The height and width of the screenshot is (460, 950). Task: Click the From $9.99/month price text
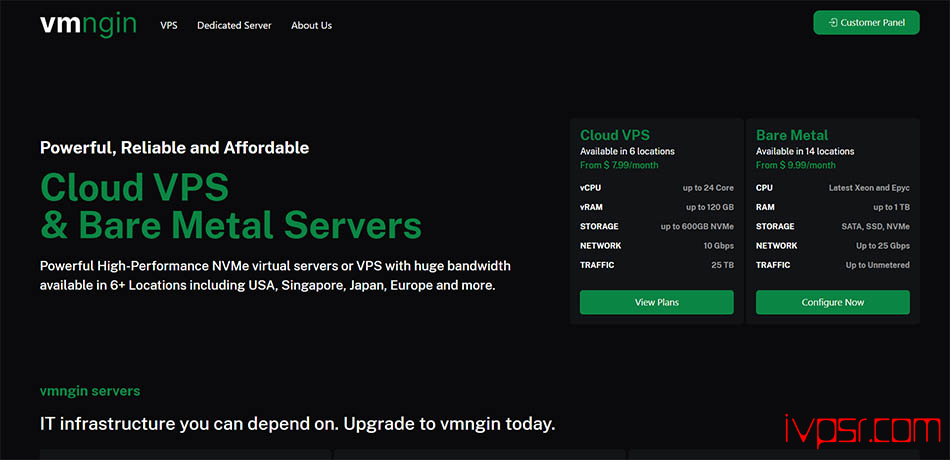click(795, 165)
